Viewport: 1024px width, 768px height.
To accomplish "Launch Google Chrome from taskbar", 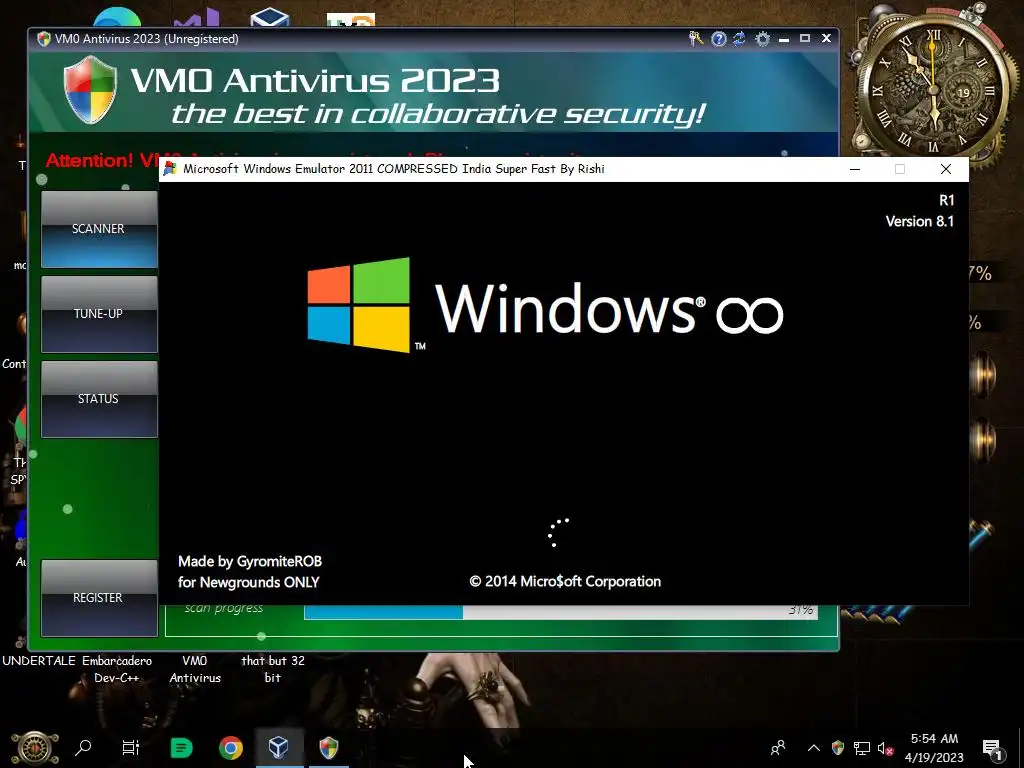I will 231,747.
